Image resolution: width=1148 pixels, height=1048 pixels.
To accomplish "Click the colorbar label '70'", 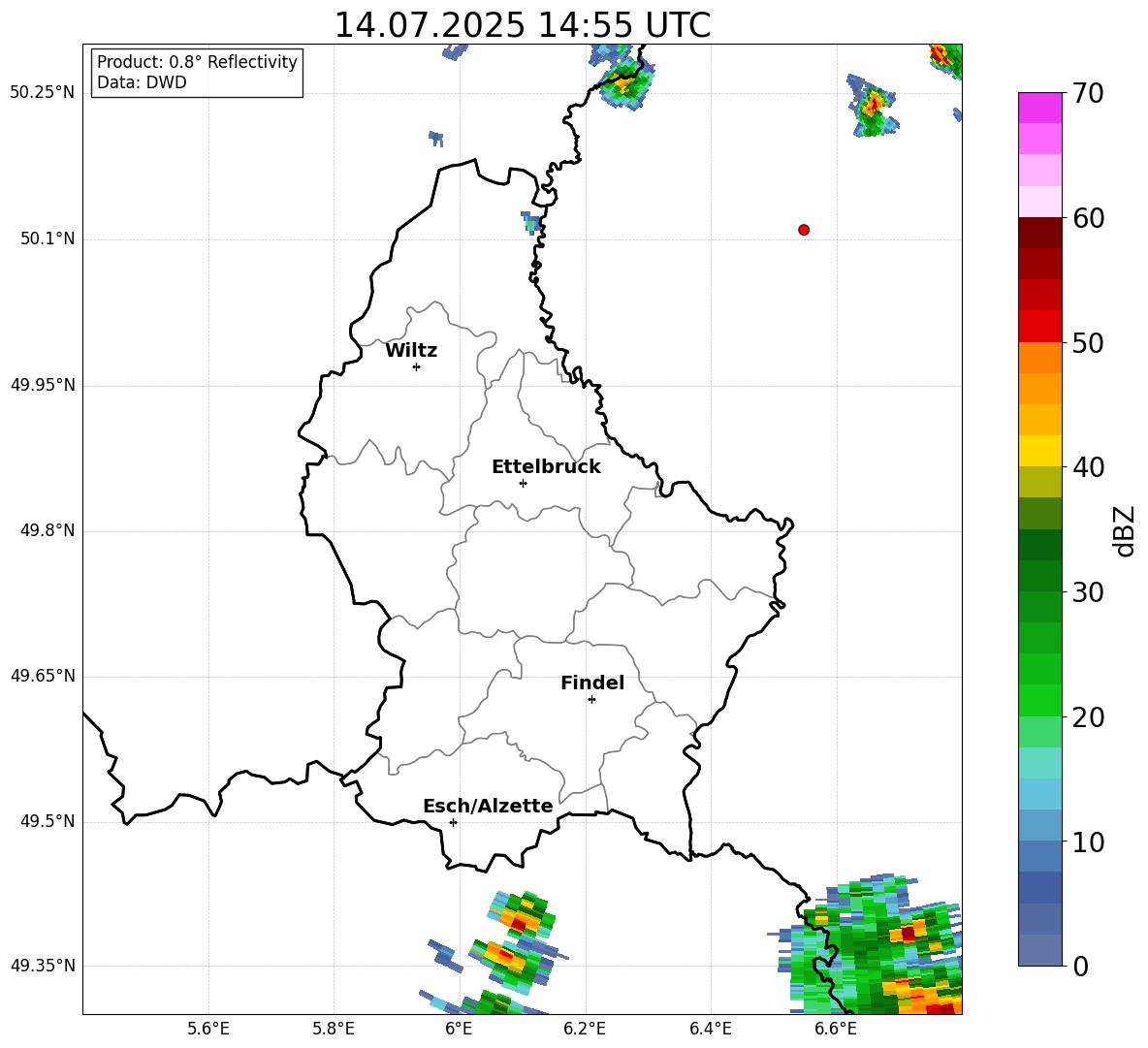I will click(x=1088, y=93).
